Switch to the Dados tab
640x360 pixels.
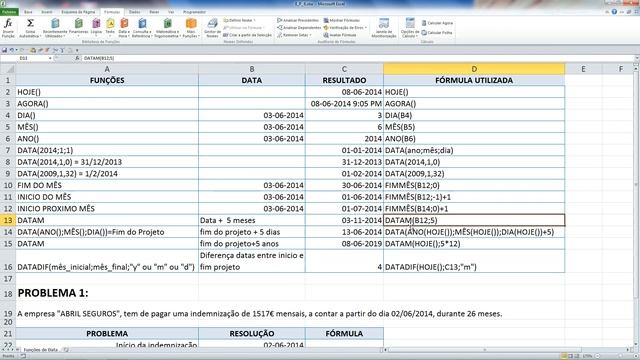134,12
